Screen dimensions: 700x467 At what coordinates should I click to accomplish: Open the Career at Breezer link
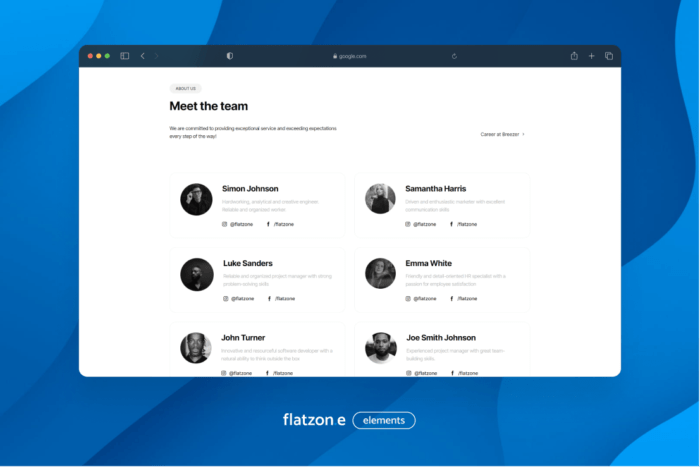[502, 133]
